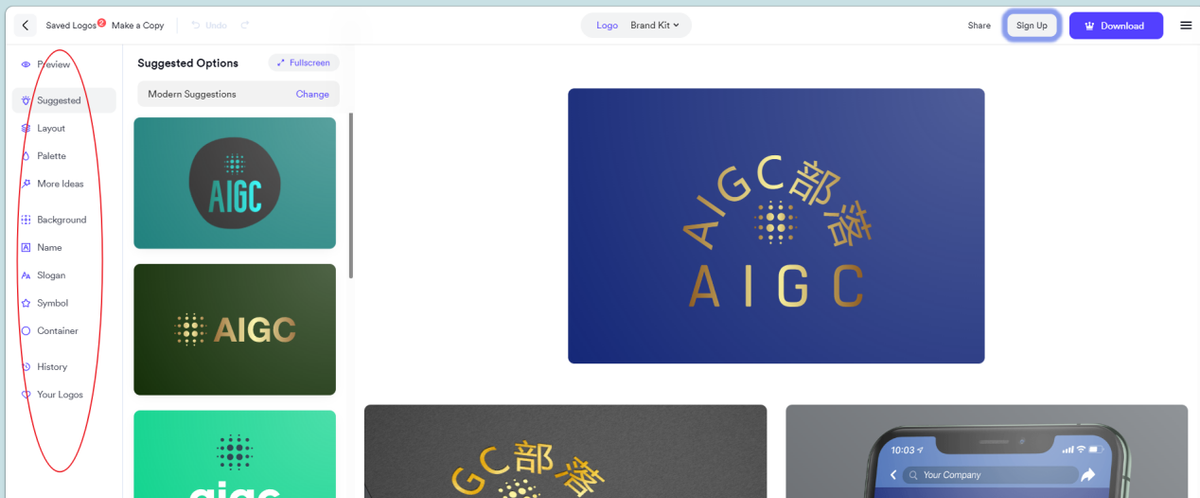
Task: Open Saved Logos
Action: (x=71, y=25)
